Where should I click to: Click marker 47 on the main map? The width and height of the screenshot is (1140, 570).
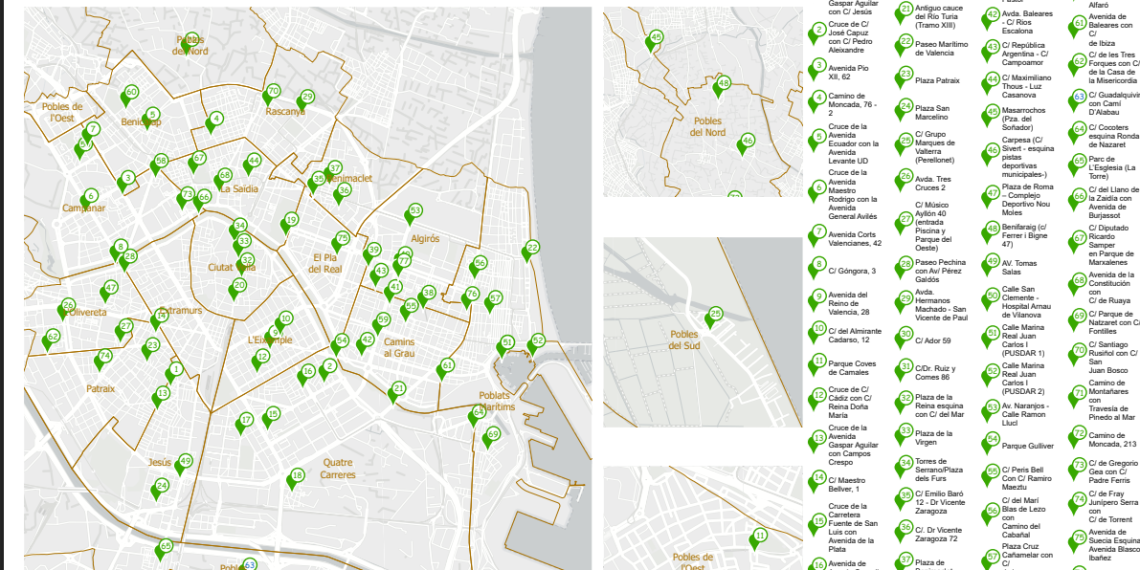point(109,292)
